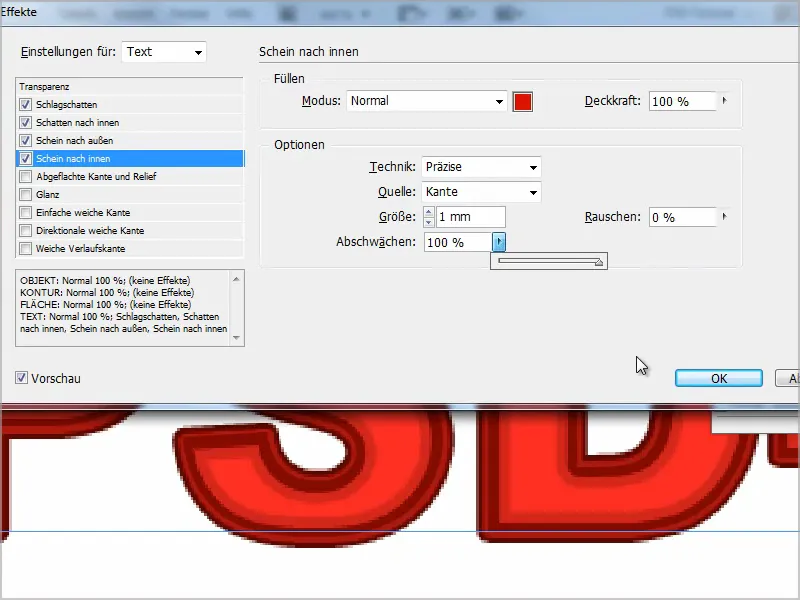This screenshot has height=600, width=800.
Task: Click the Rauschen percentage field
Action: pos(683,217)
